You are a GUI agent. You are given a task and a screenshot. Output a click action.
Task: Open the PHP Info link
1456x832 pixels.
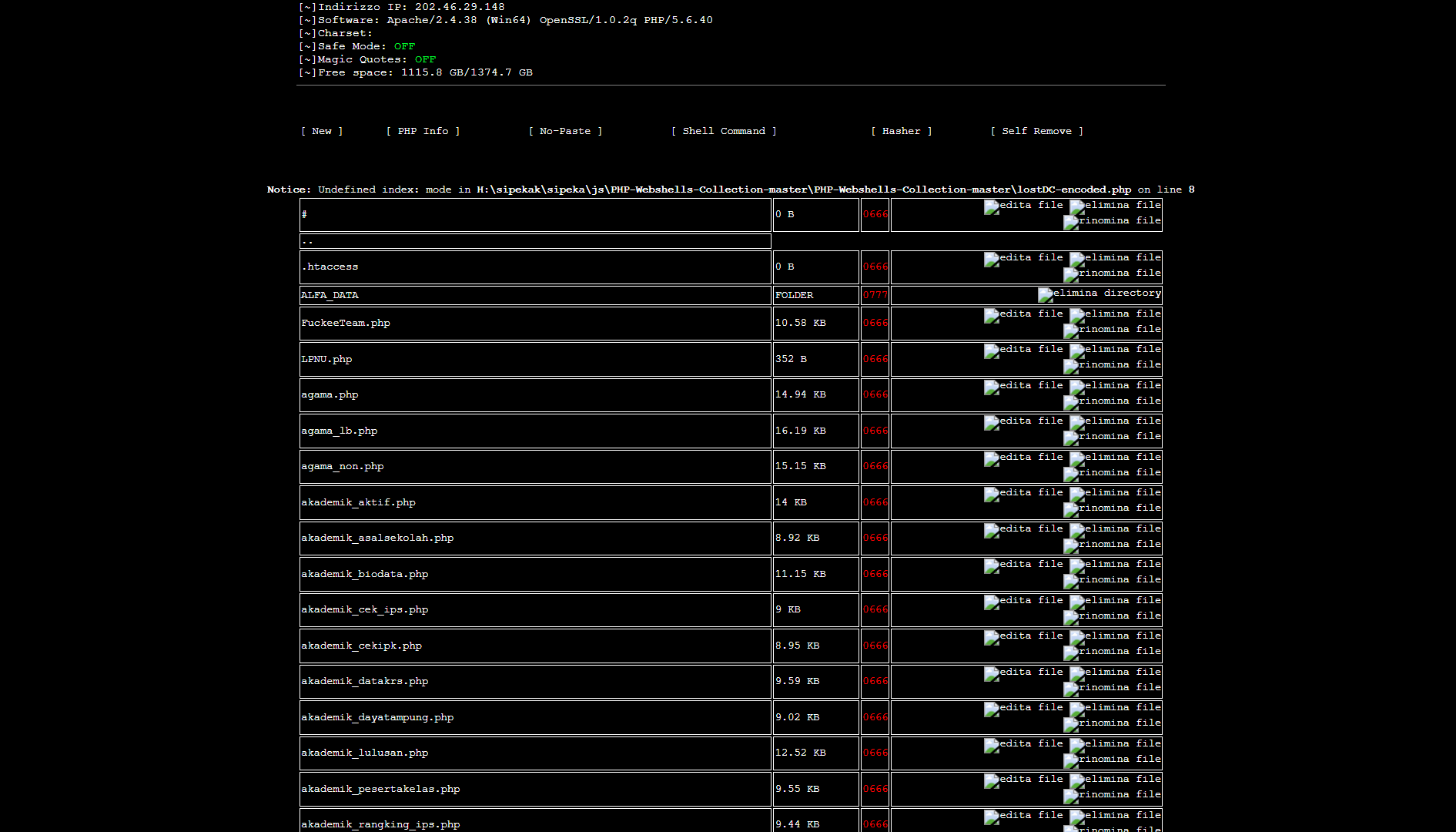[423, 131]
